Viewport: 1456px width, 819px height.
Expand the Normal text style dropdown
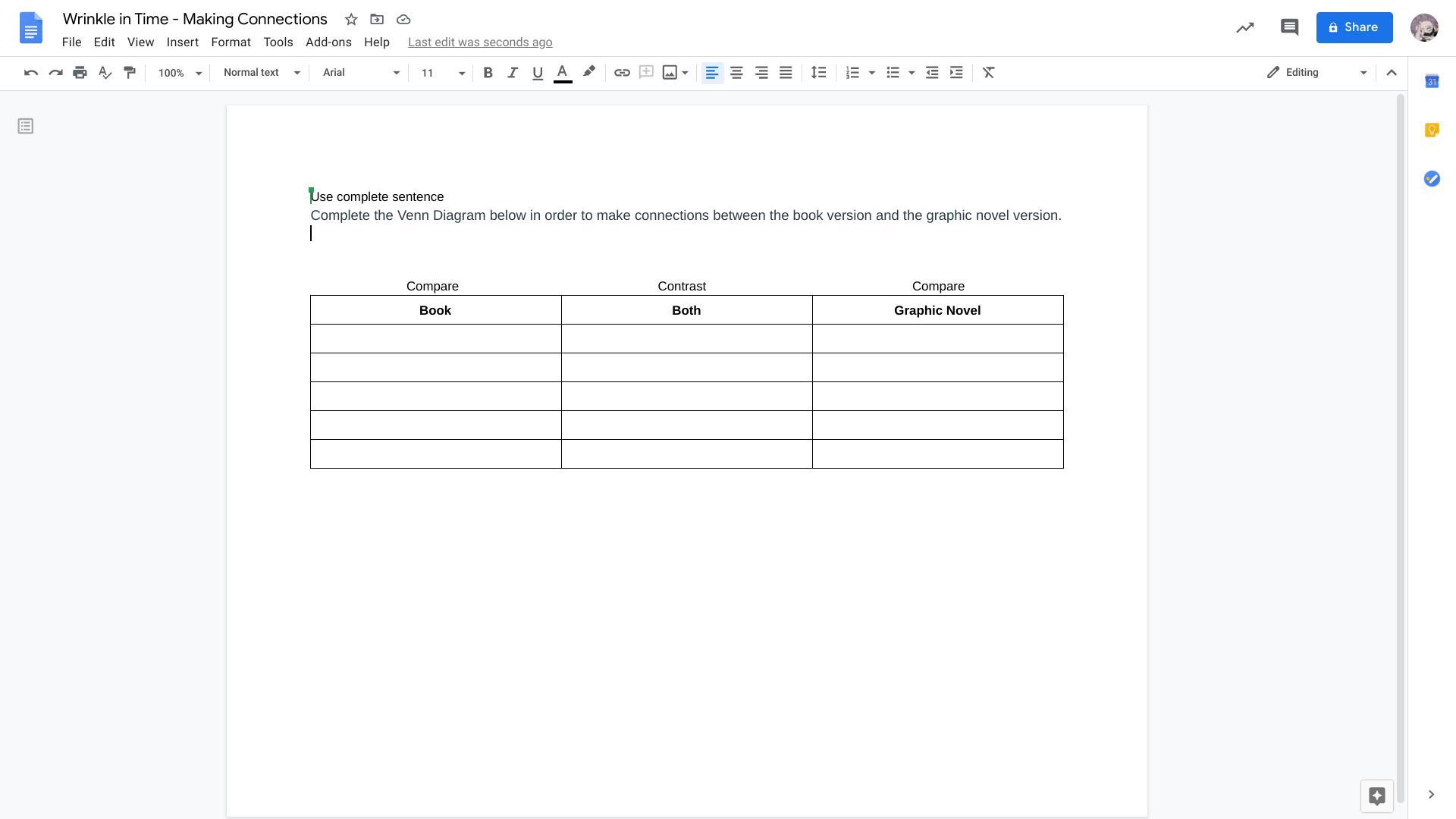(x=262, y=73)
